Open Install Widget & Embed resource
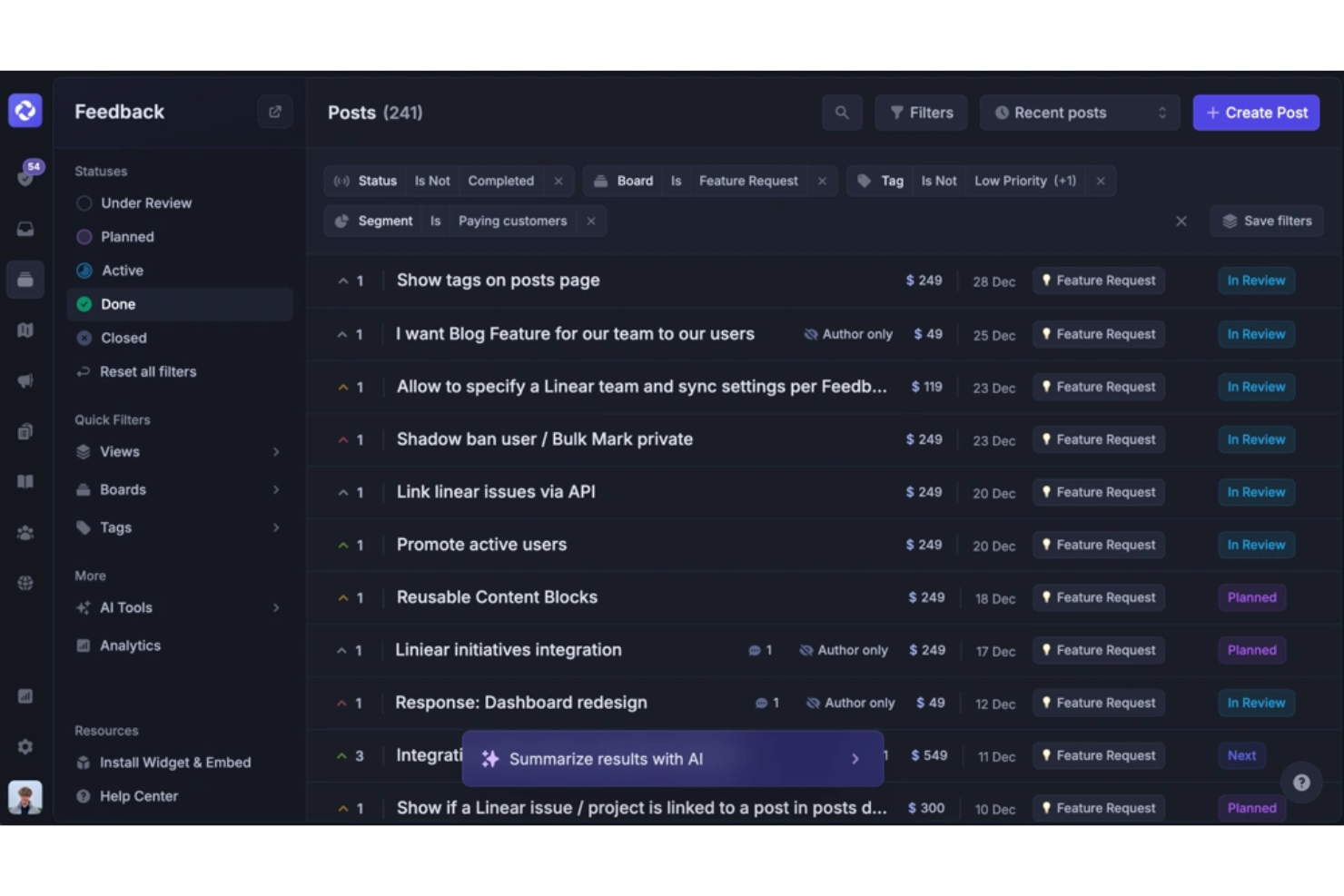The height and width of the screenshot is (896, 1344). coord(180,763)
